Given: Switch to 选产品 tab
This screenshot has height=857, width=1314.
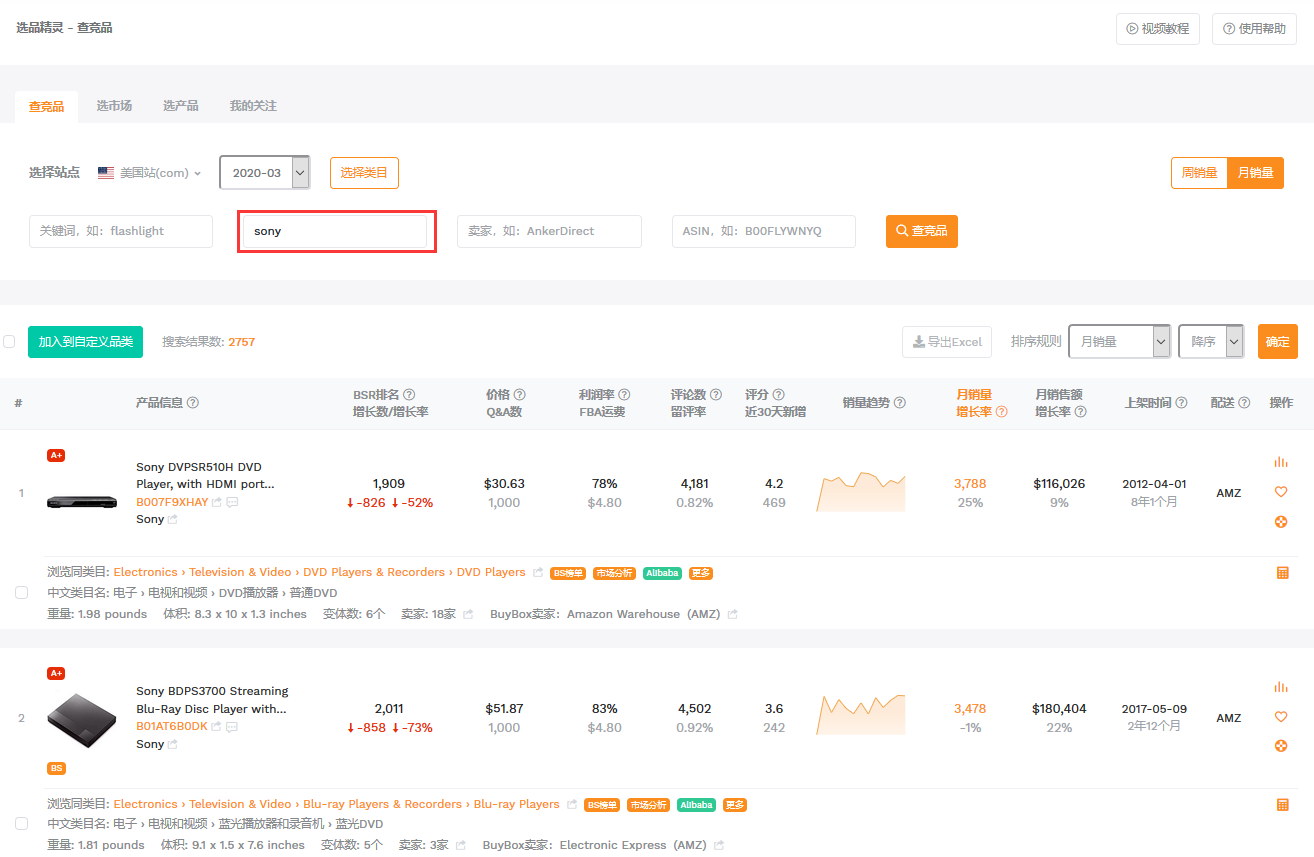Looking at the screenshot, I should (181, 106).
